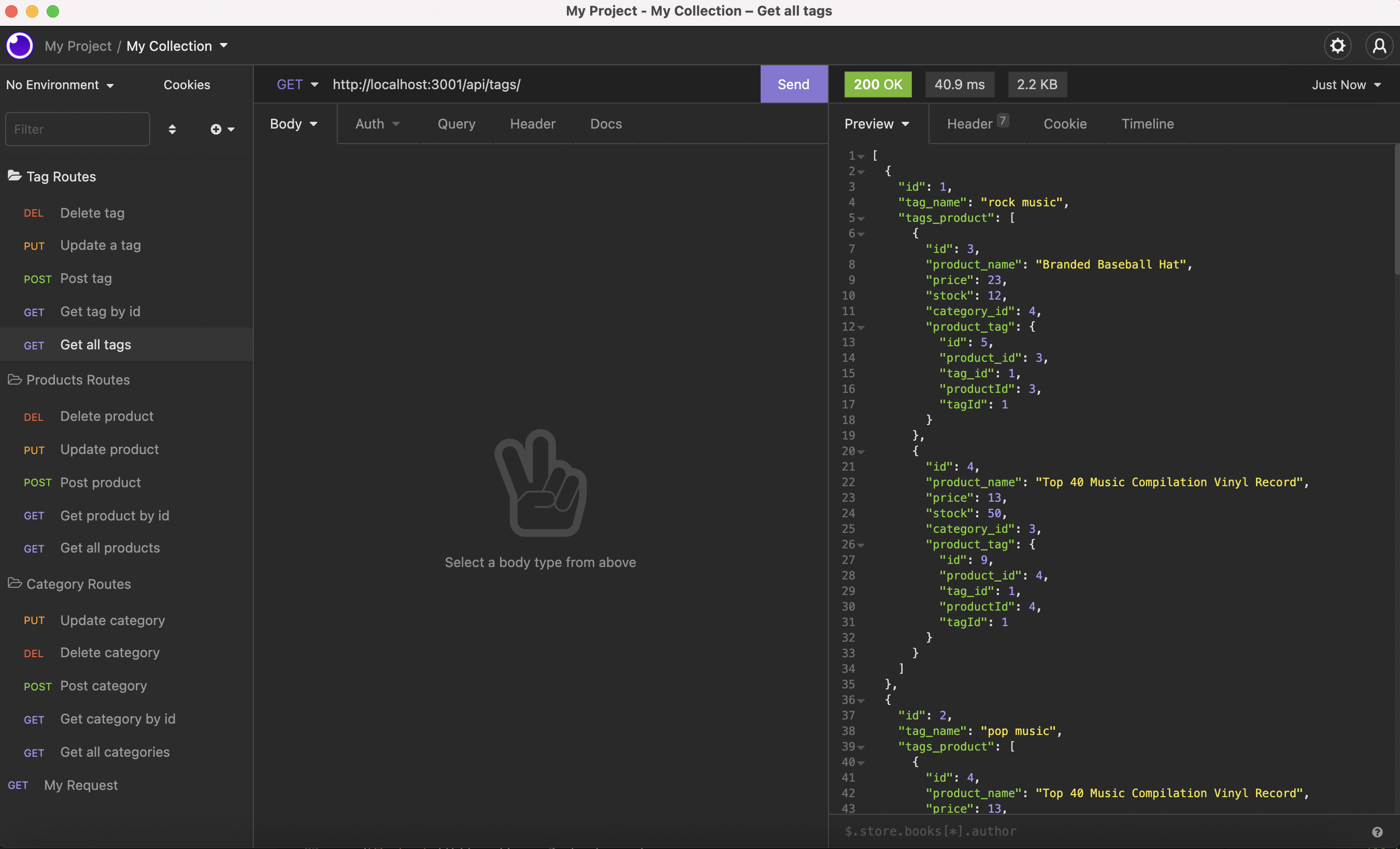Click the Insomnia logo icon

[x=20, y=46]
